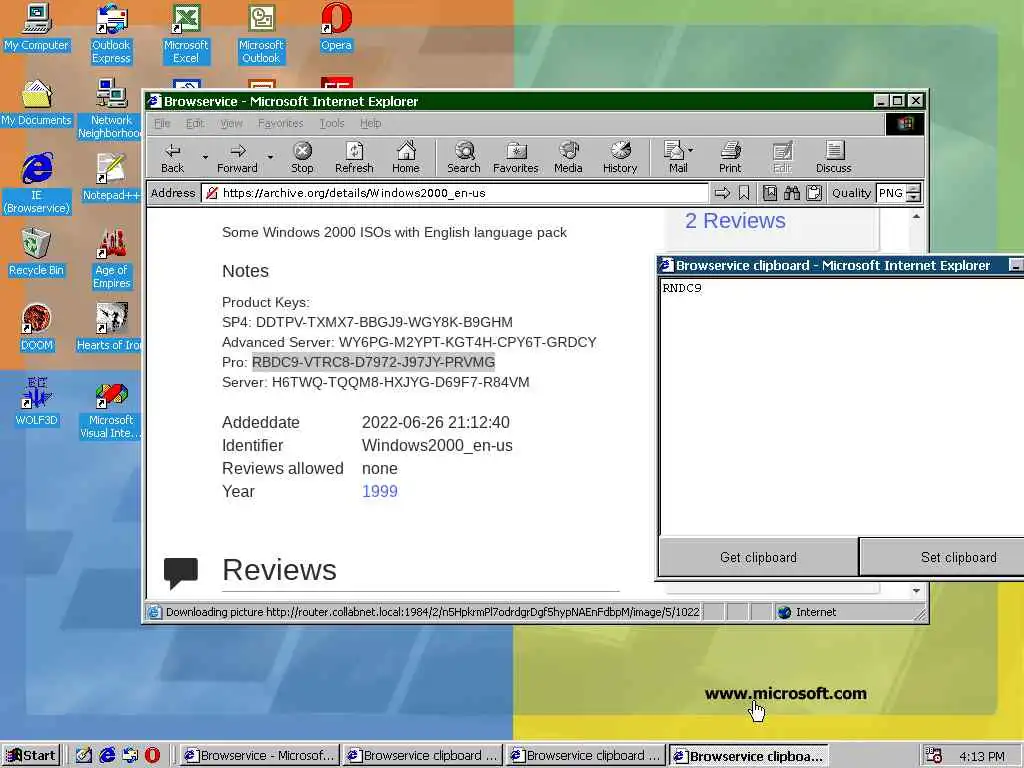Open the Back button history dropdown arrow
1024x768 pixels.
[205, 157]
